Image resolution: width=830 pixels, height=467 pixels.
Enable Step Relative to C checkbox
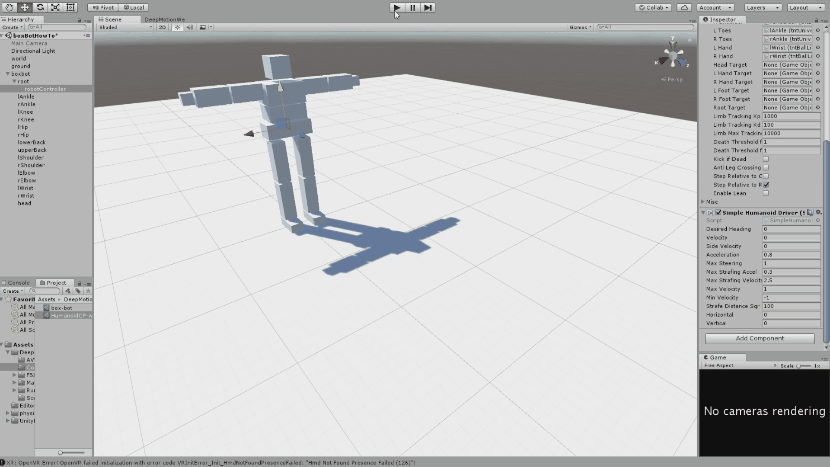[765, 176]
